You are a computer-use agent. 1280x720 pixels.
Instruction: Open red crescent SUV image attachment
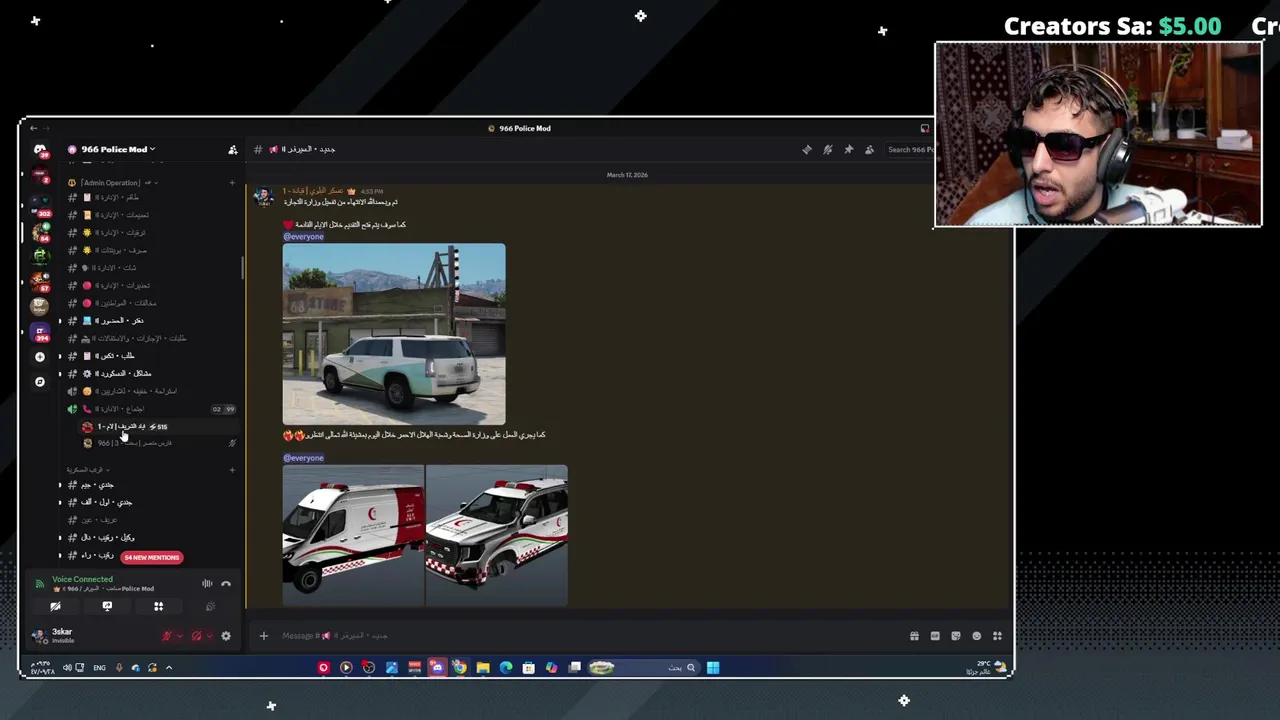[497, 536]
